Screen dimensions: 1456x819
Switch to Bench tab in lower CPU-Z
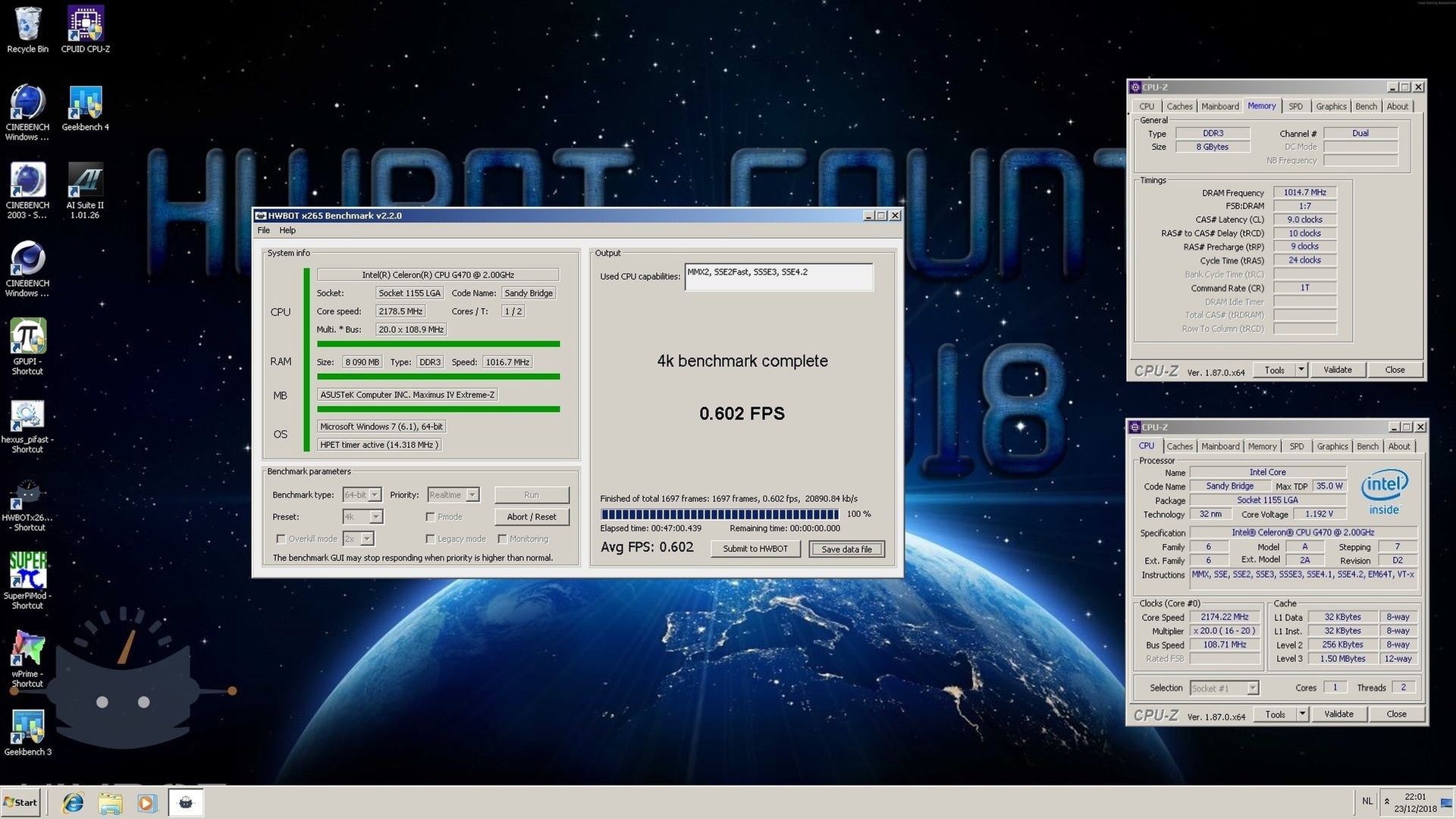pos(1367,446)
